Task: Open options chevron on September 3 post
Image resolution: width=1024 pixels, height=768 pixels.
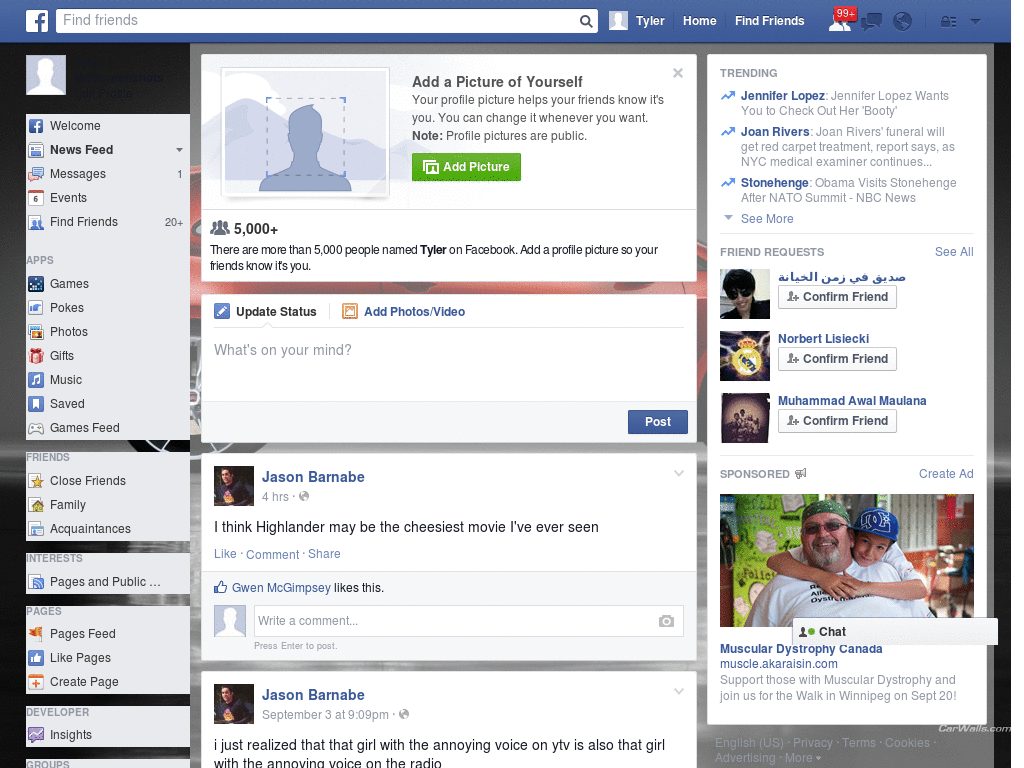Action: [x=679, y=691]
